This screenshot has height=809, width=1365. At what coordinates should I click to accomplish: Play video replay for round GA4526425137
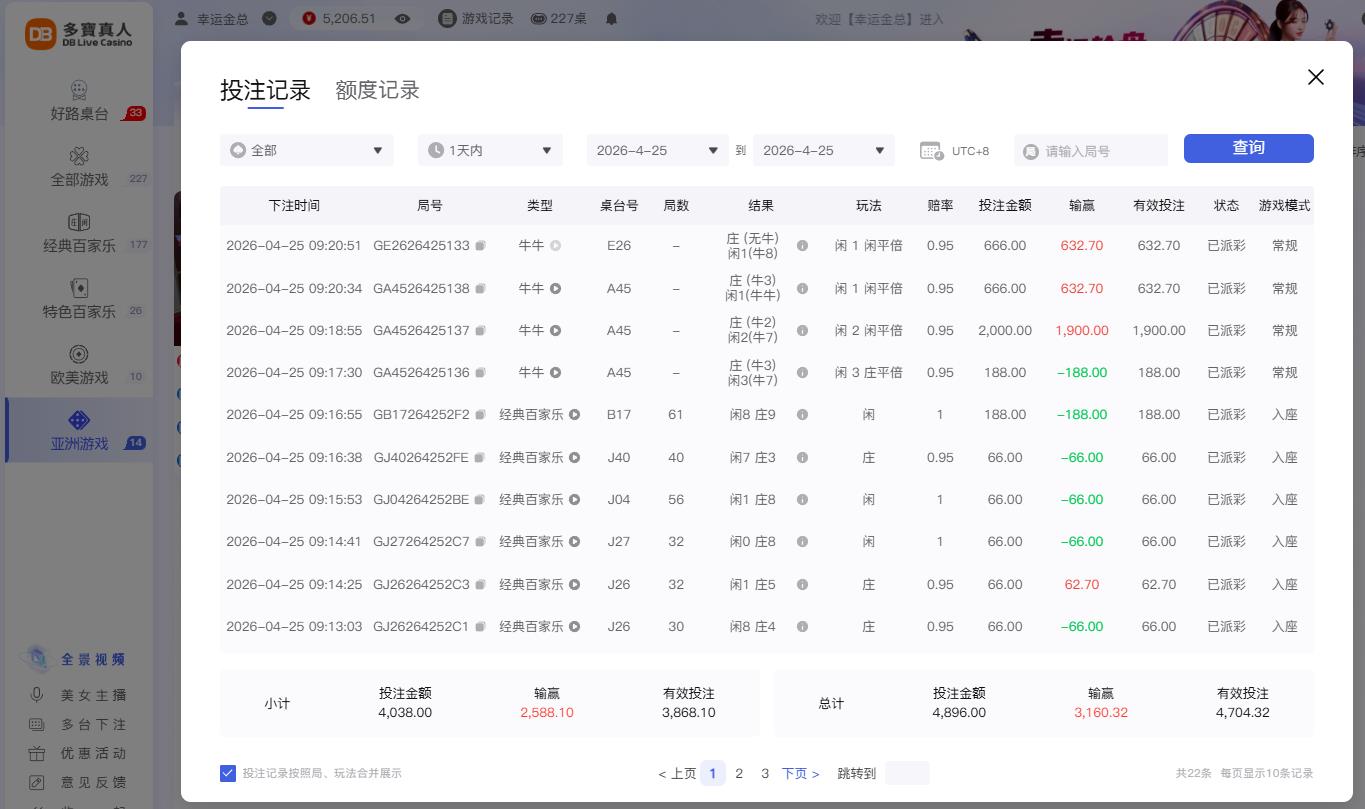pos(555,331)
